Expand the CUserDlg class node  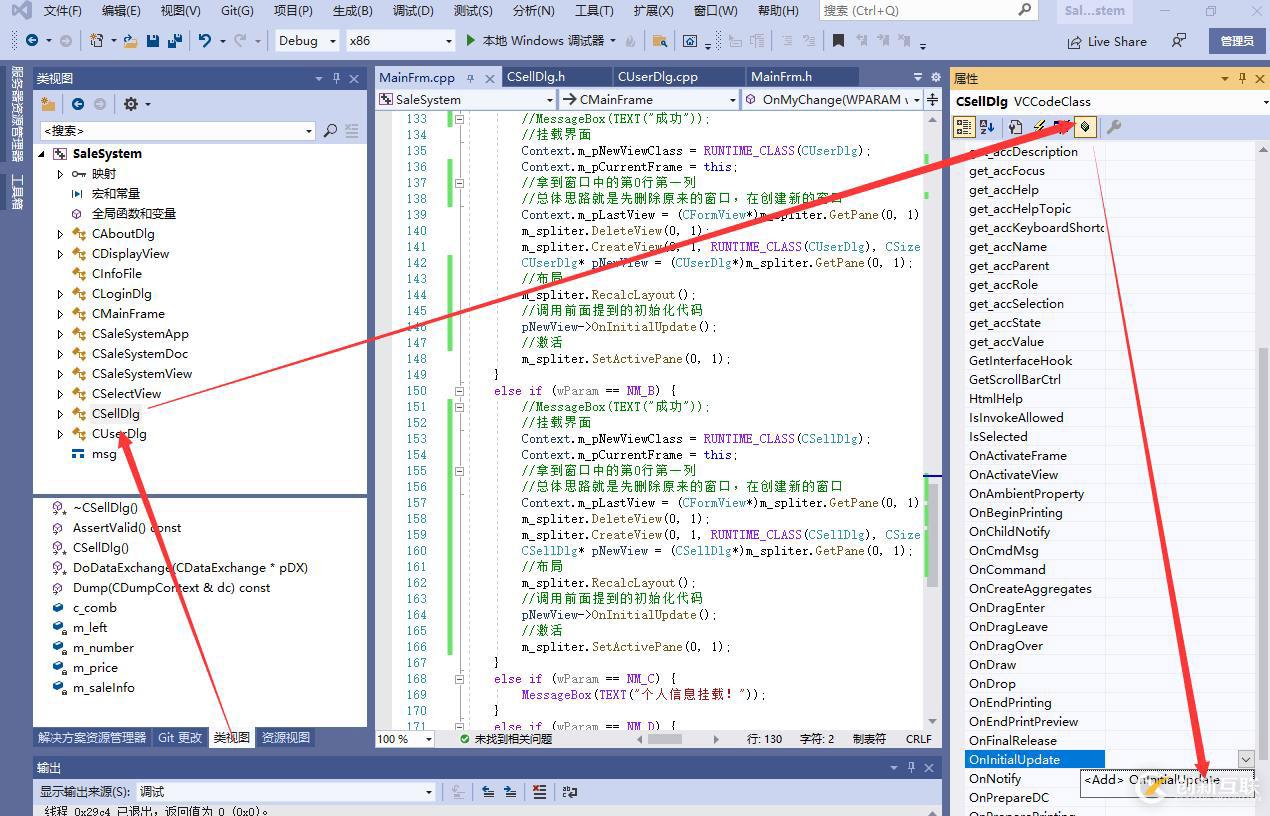60,434
